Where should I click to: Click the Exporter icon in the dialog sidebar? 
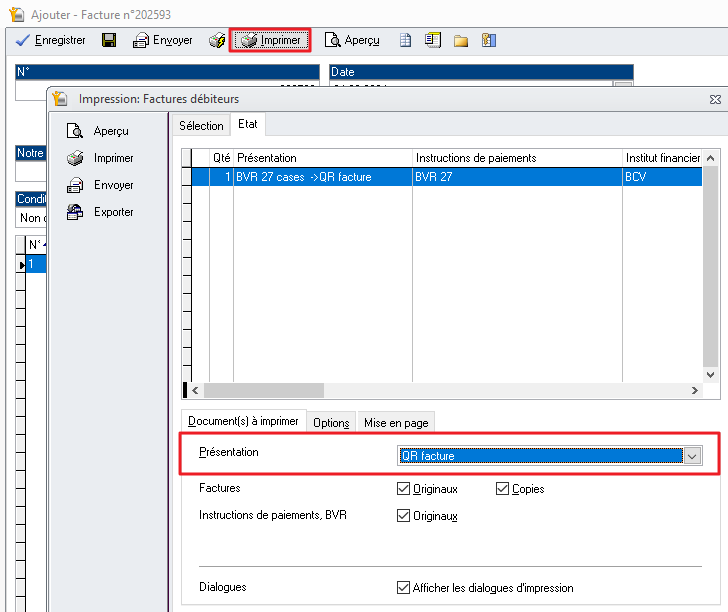pos(75,212)
